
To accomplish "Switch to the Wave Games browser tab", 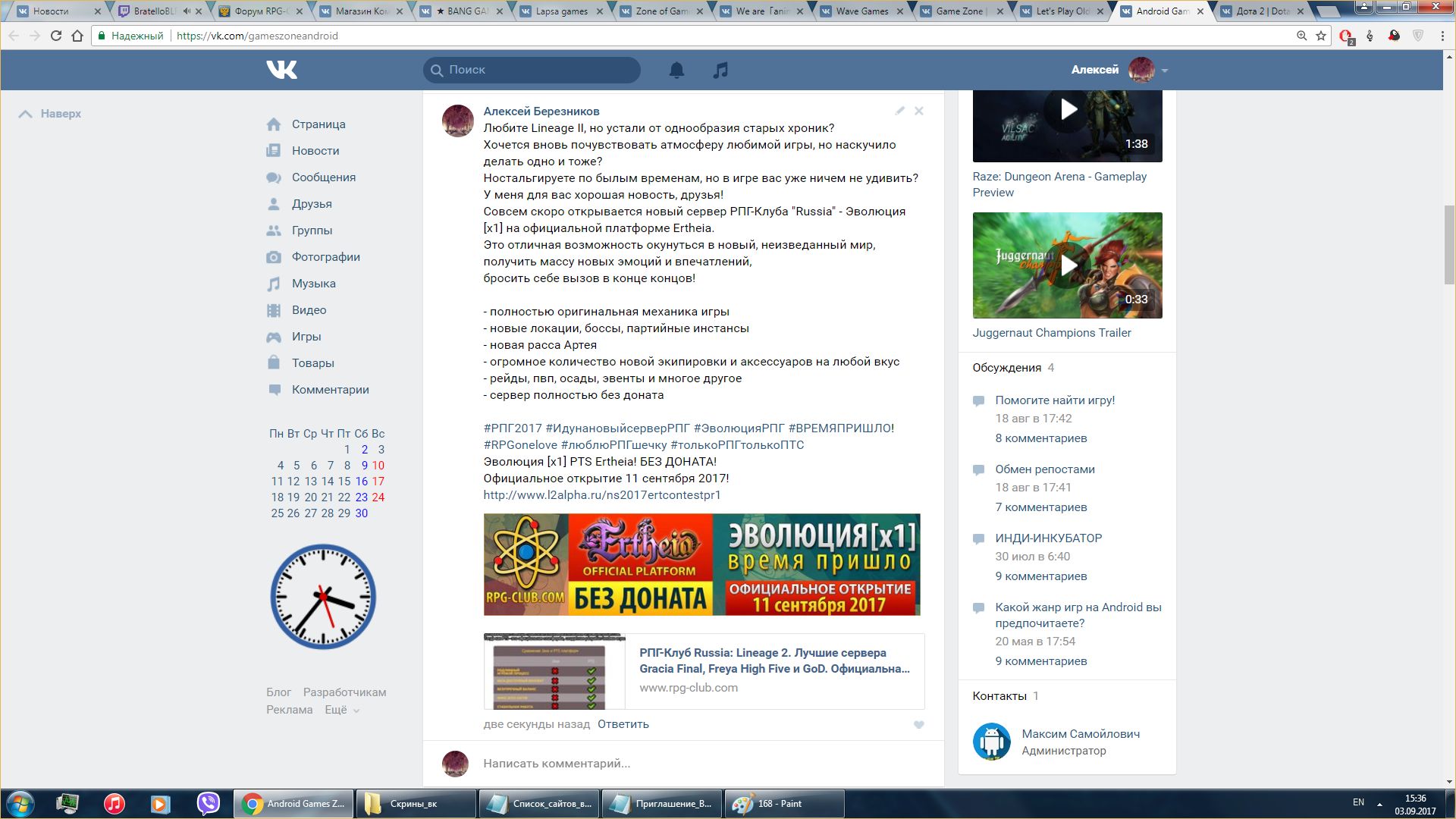I will [862, 11].
